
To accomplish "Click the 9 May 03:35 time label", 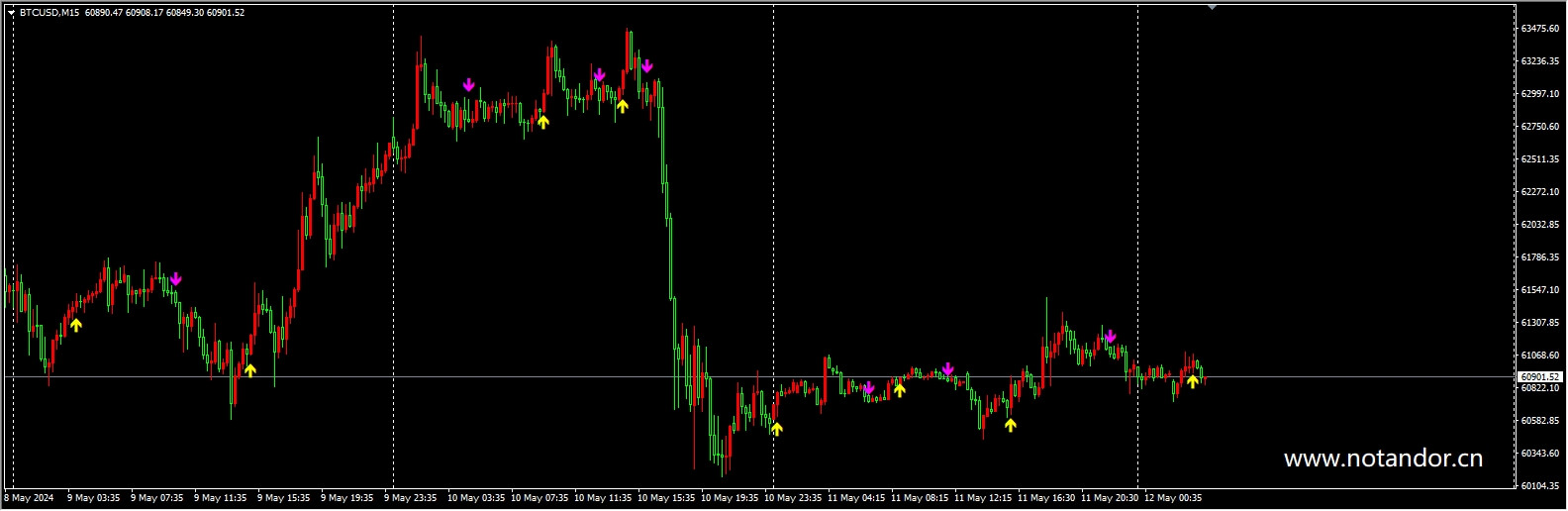I will (93, 498).
